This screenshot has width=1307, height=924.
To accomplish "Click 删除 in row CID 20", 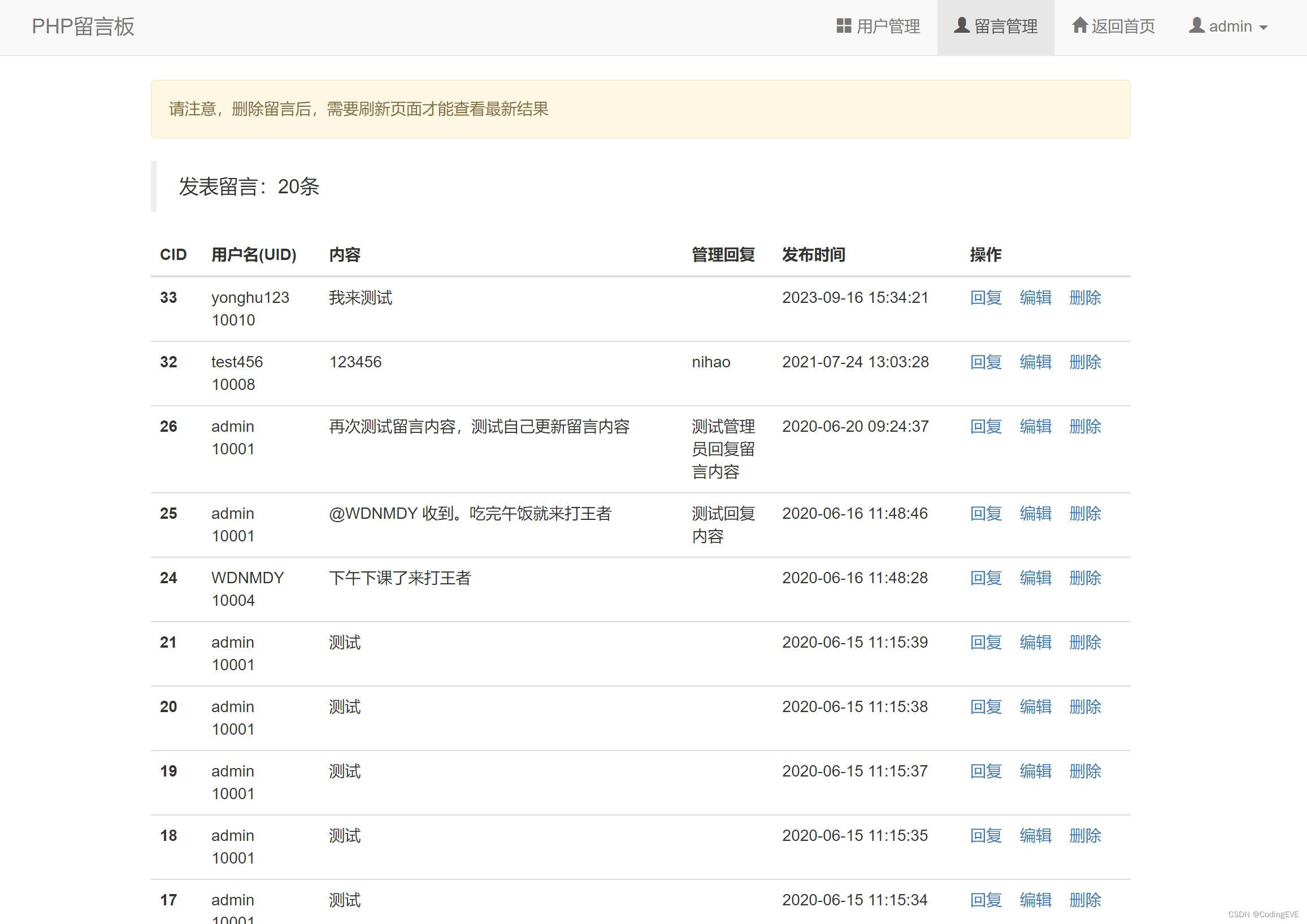I will (x=1085, y=706).
